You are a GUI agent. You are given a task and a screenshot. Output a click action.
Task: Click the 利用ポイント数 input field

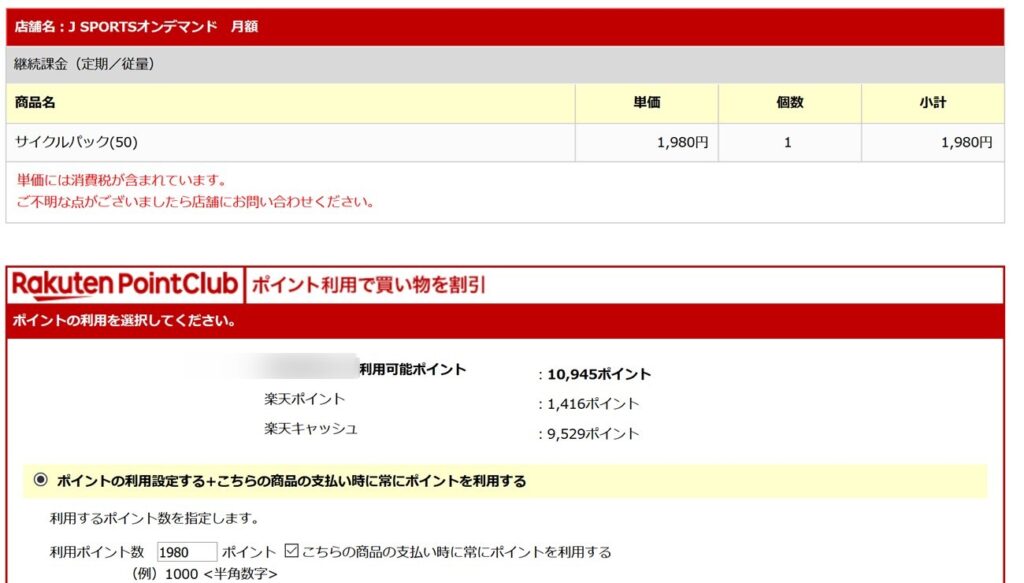(x=187, y=552)
